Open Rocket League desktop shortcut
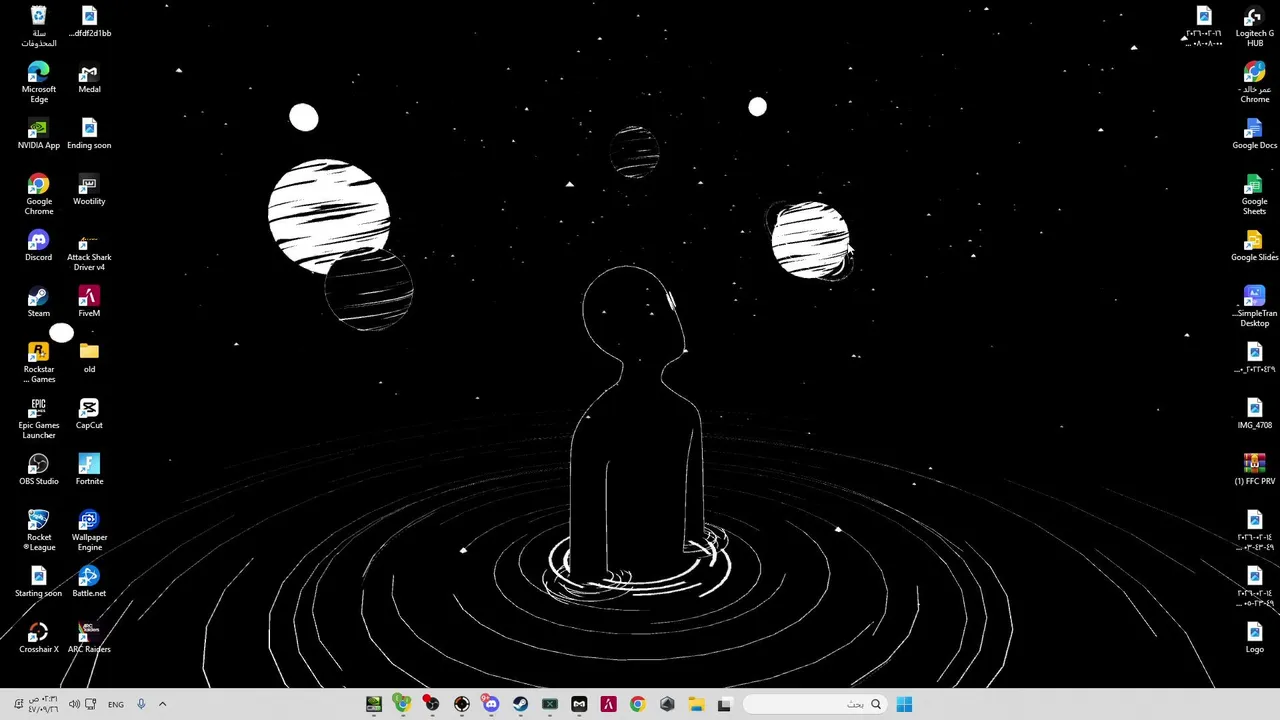 38,530
